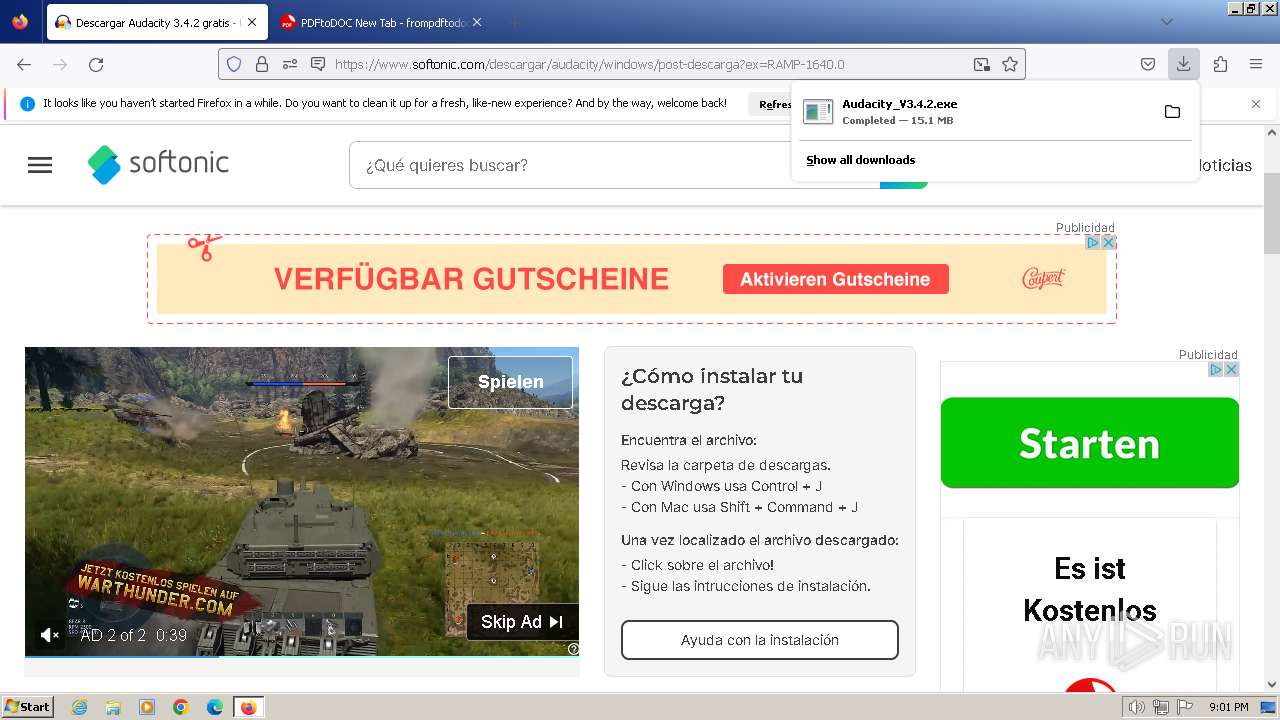
Task: Toggle the Firefox downloads panel button
Action: [x=1183, y=64]
